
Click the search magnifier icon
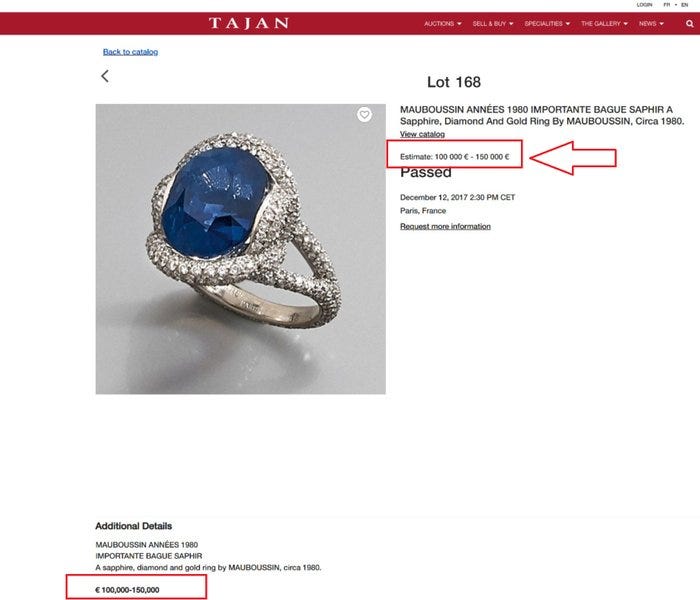(689, 24)
